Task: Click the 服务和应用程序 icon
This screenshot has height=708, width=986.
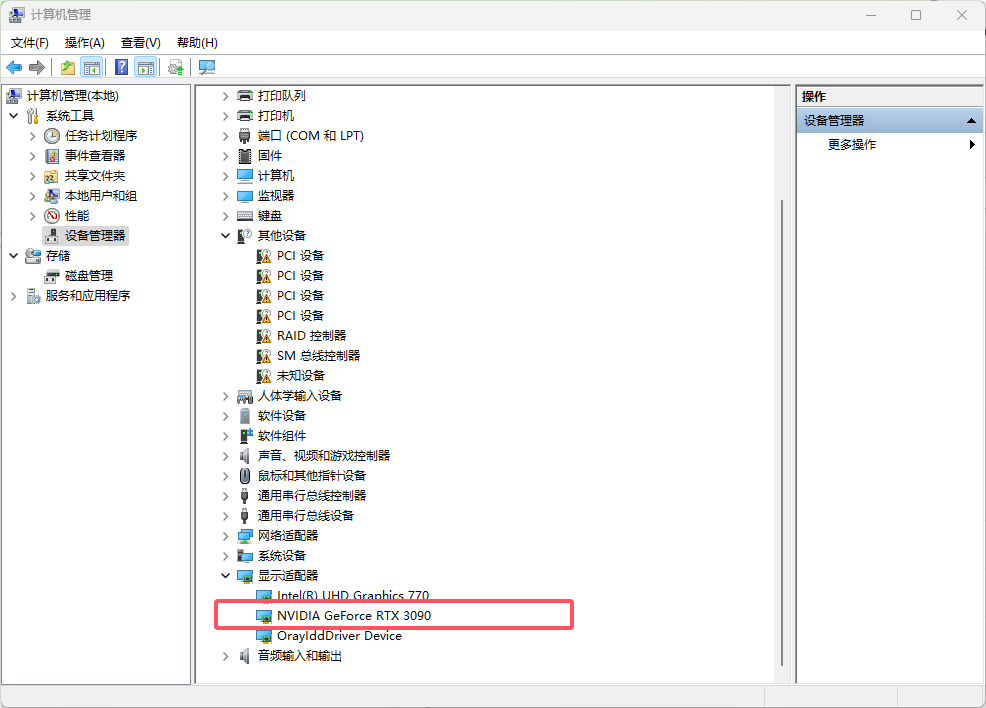Action: click(33, 296)
